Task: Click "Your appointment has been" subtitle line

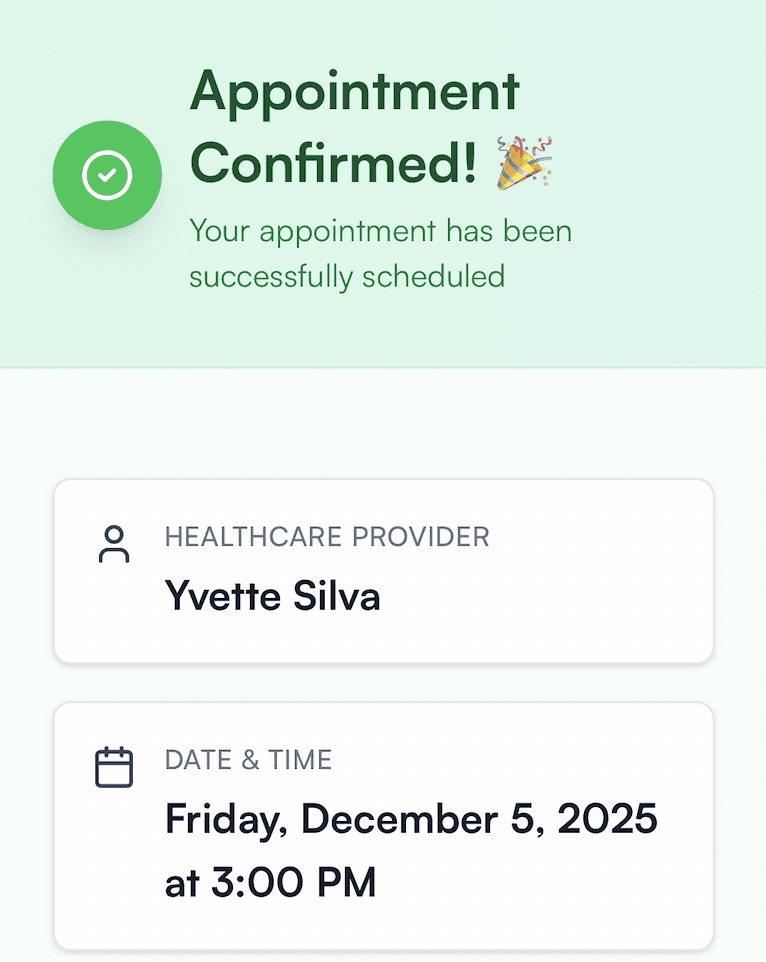Action: click(x=380, y=232)
